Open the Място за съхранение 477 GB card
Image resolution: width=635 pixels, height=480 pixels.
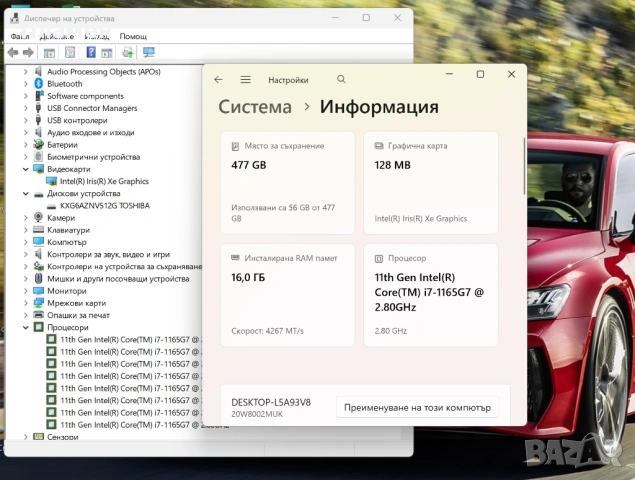(288, 182)
